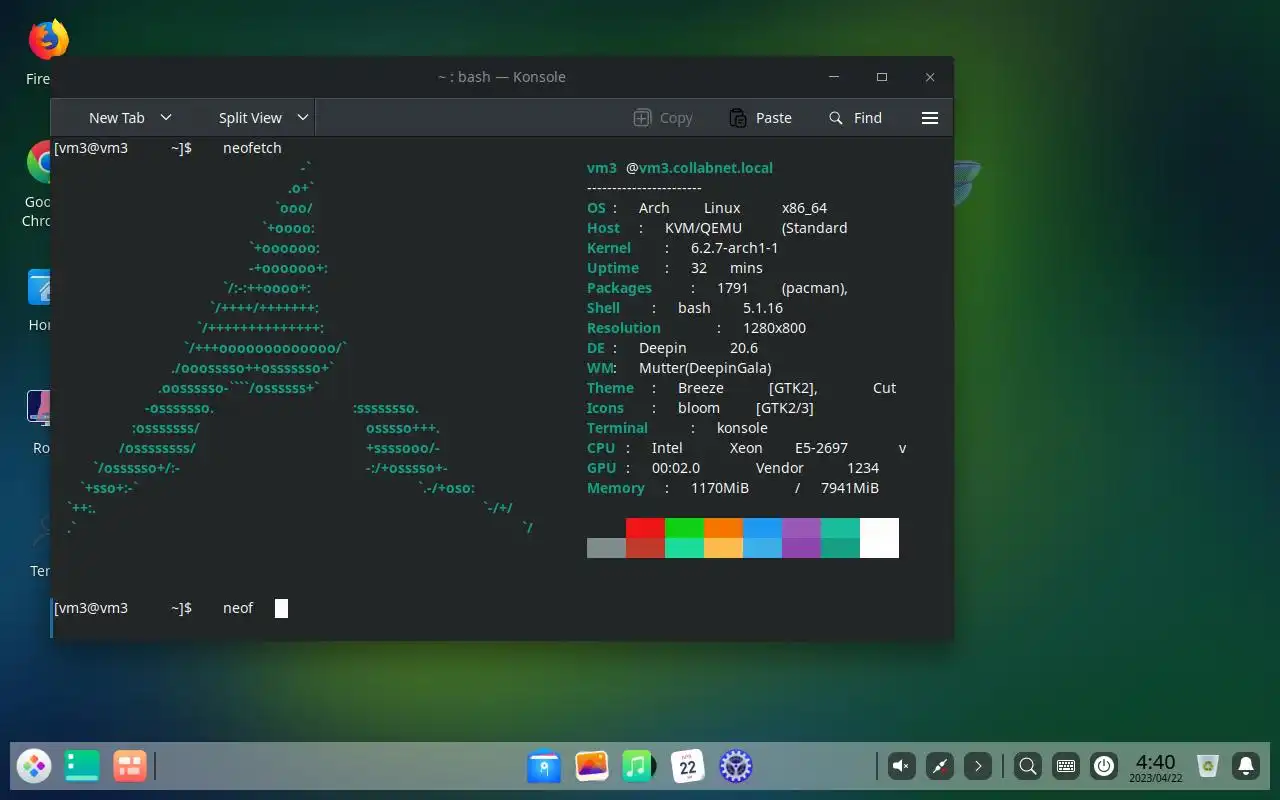Image resolution: width=1280 pixels, height=800 pixels.
Task: Click the Host 'KVM/QEMU' value
Action: 703,228
